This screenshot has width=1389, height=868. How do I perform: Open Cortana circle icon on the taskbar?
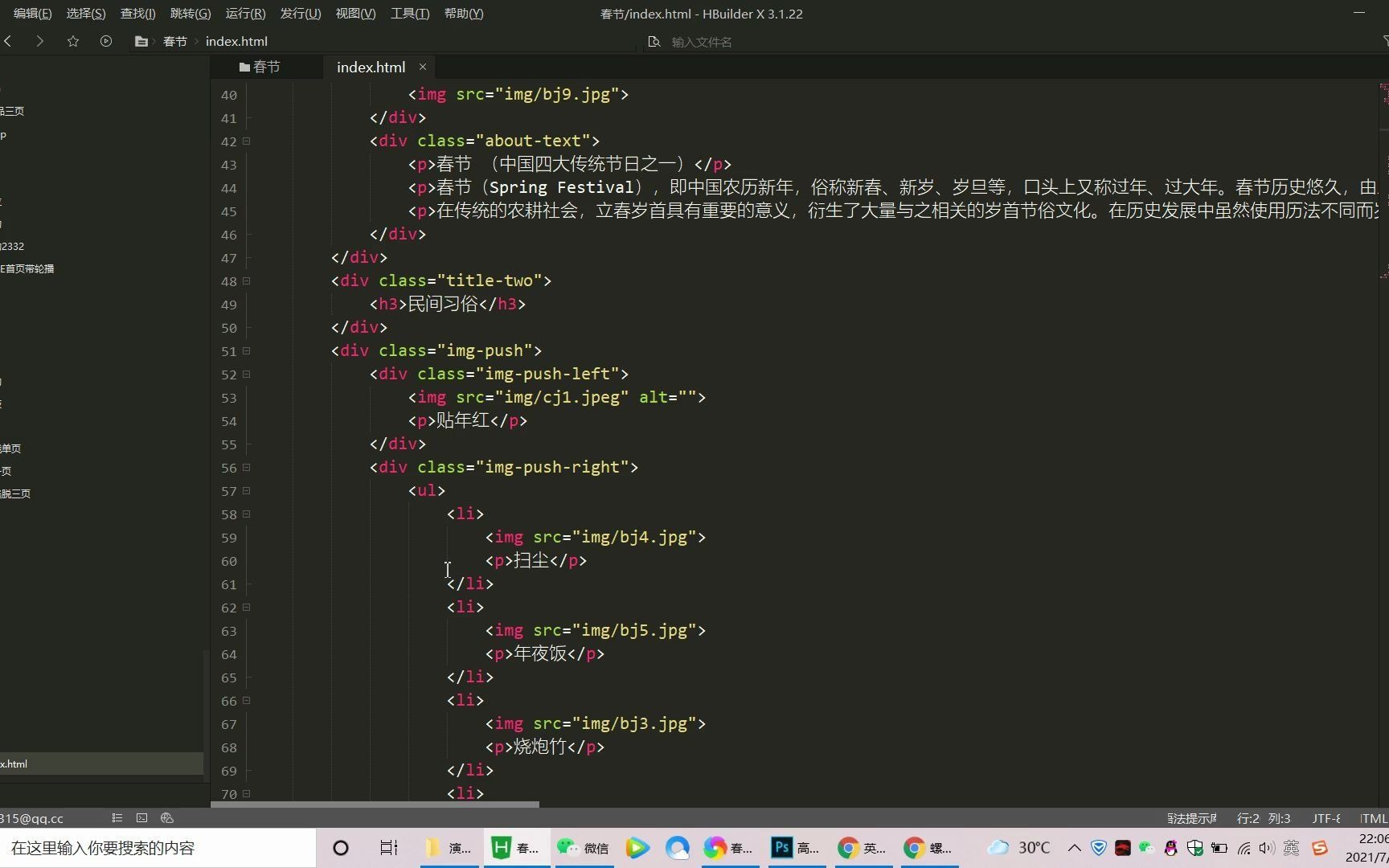coord(341,848)
